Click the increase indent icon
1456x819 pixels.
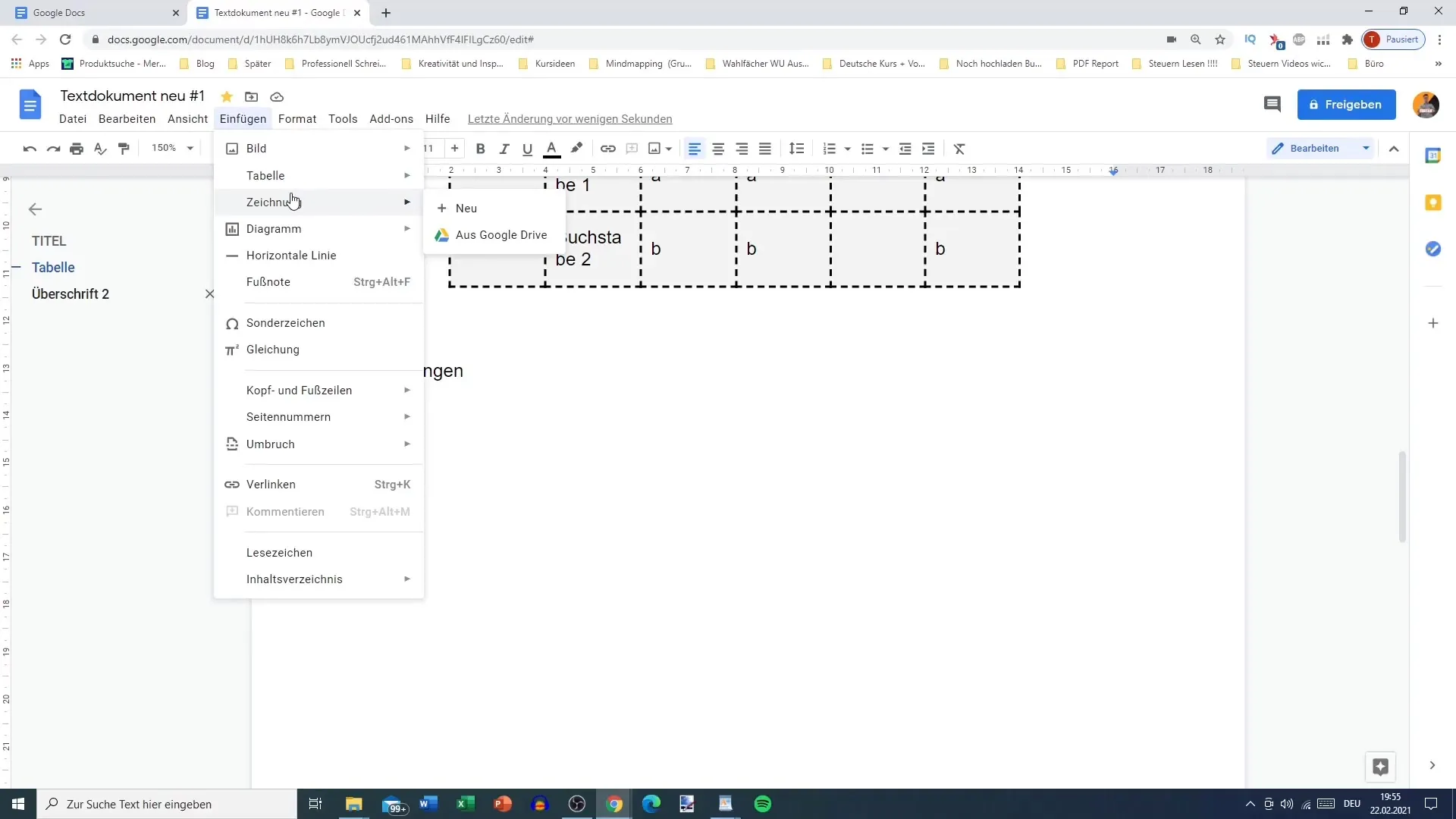click(x=928, y=148)
